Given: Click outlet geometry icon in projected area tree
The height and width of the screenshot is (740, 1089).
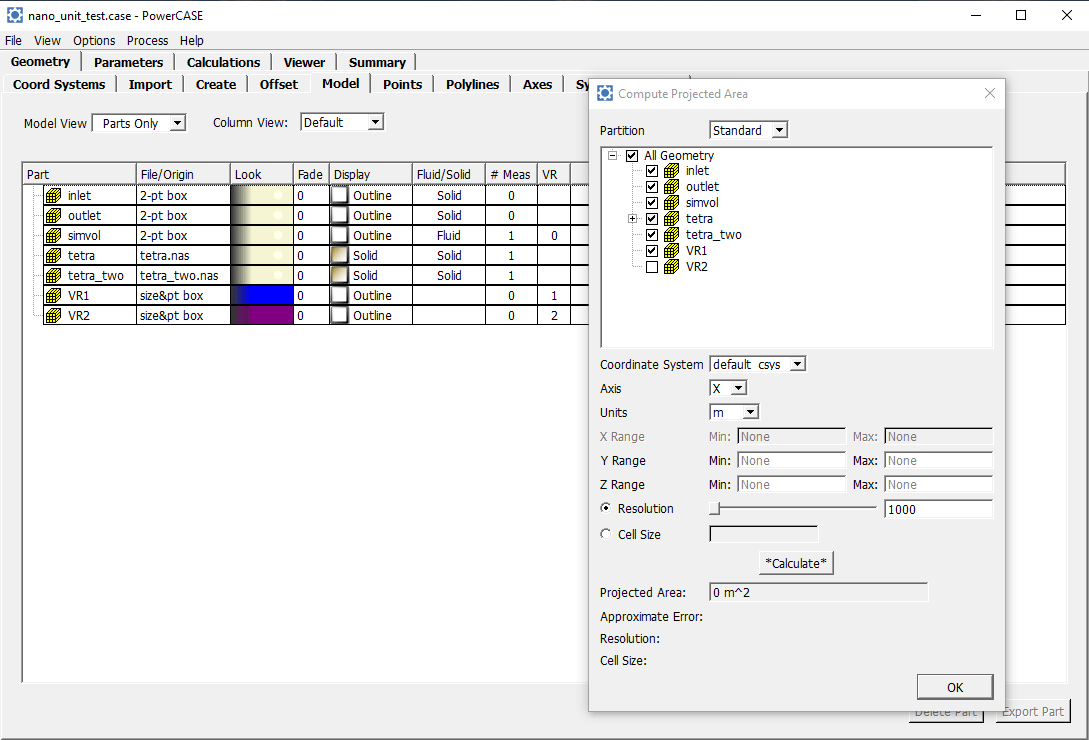Looking at the screenshot, I should pos(671,187).
